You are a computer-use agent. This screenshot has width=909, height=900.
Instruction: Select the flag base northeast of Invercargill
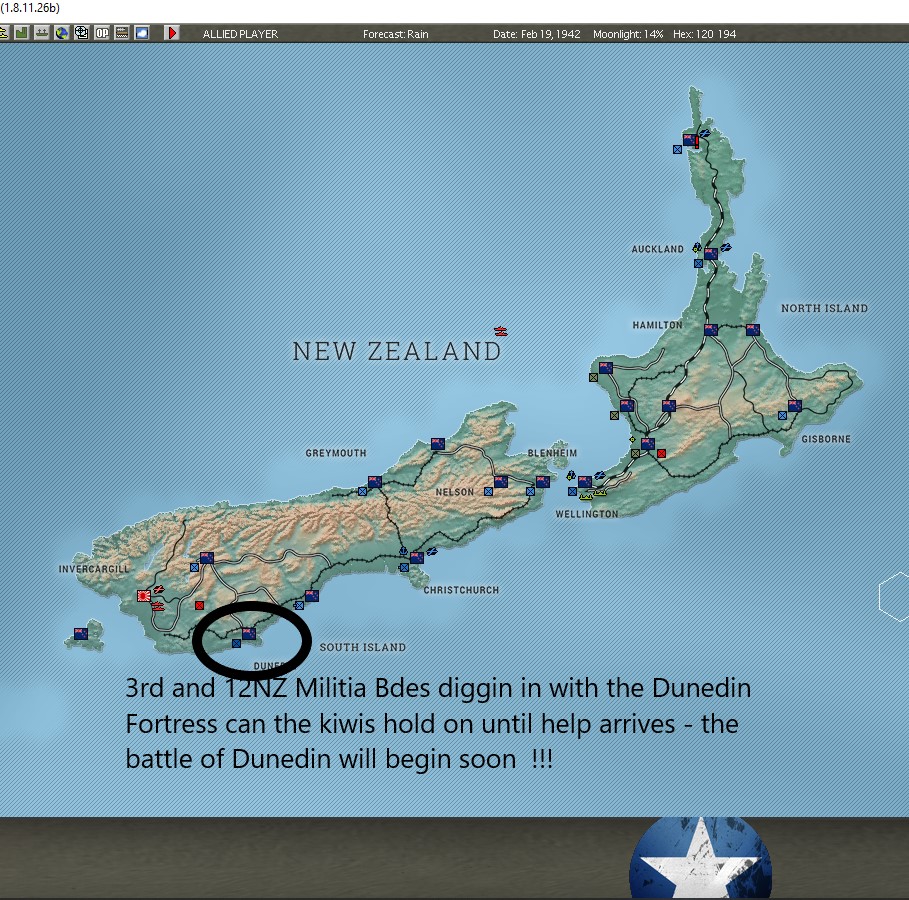(x=207, y=558)
